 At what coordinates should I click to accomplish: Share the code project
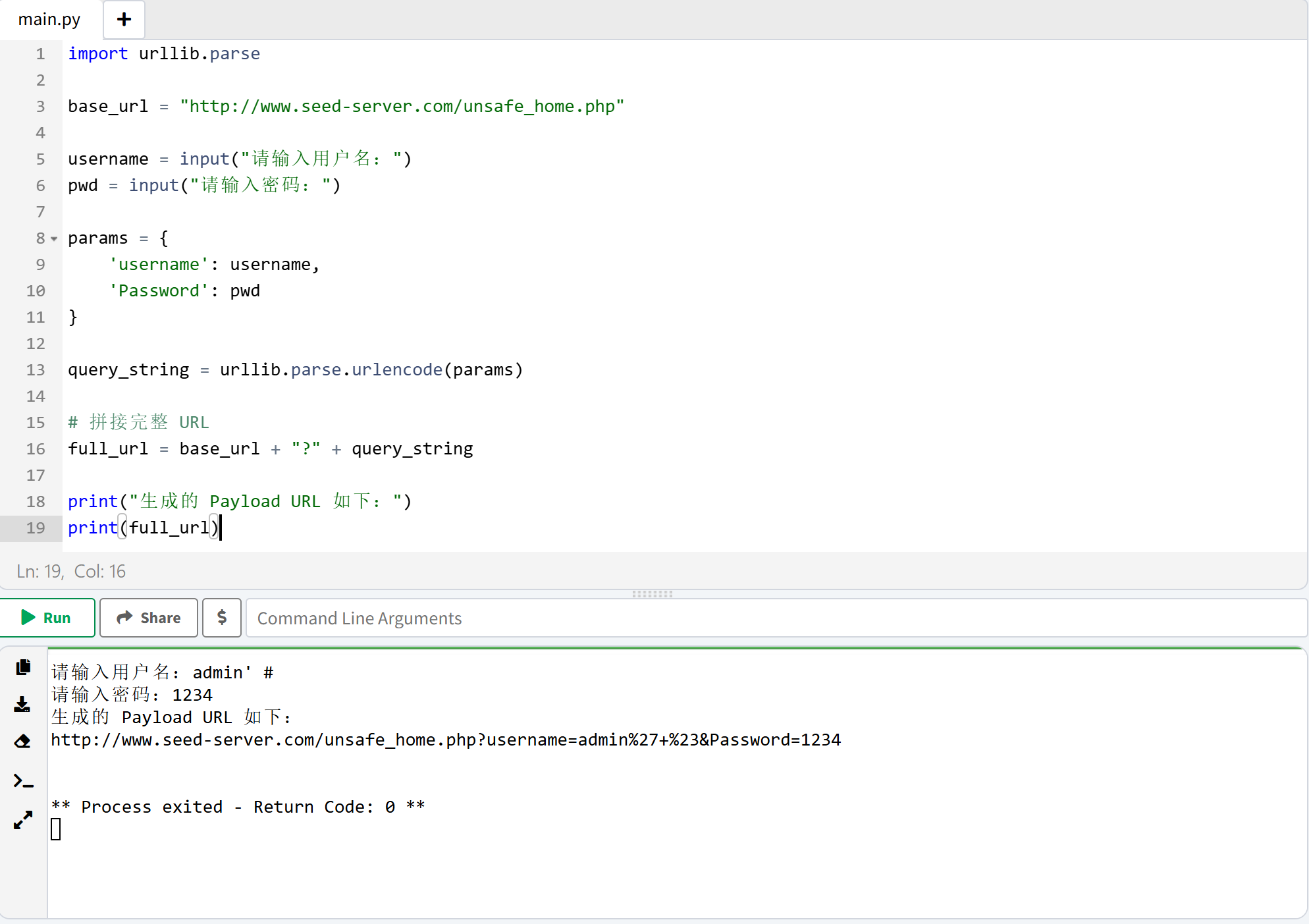click(x=148, y=618)
